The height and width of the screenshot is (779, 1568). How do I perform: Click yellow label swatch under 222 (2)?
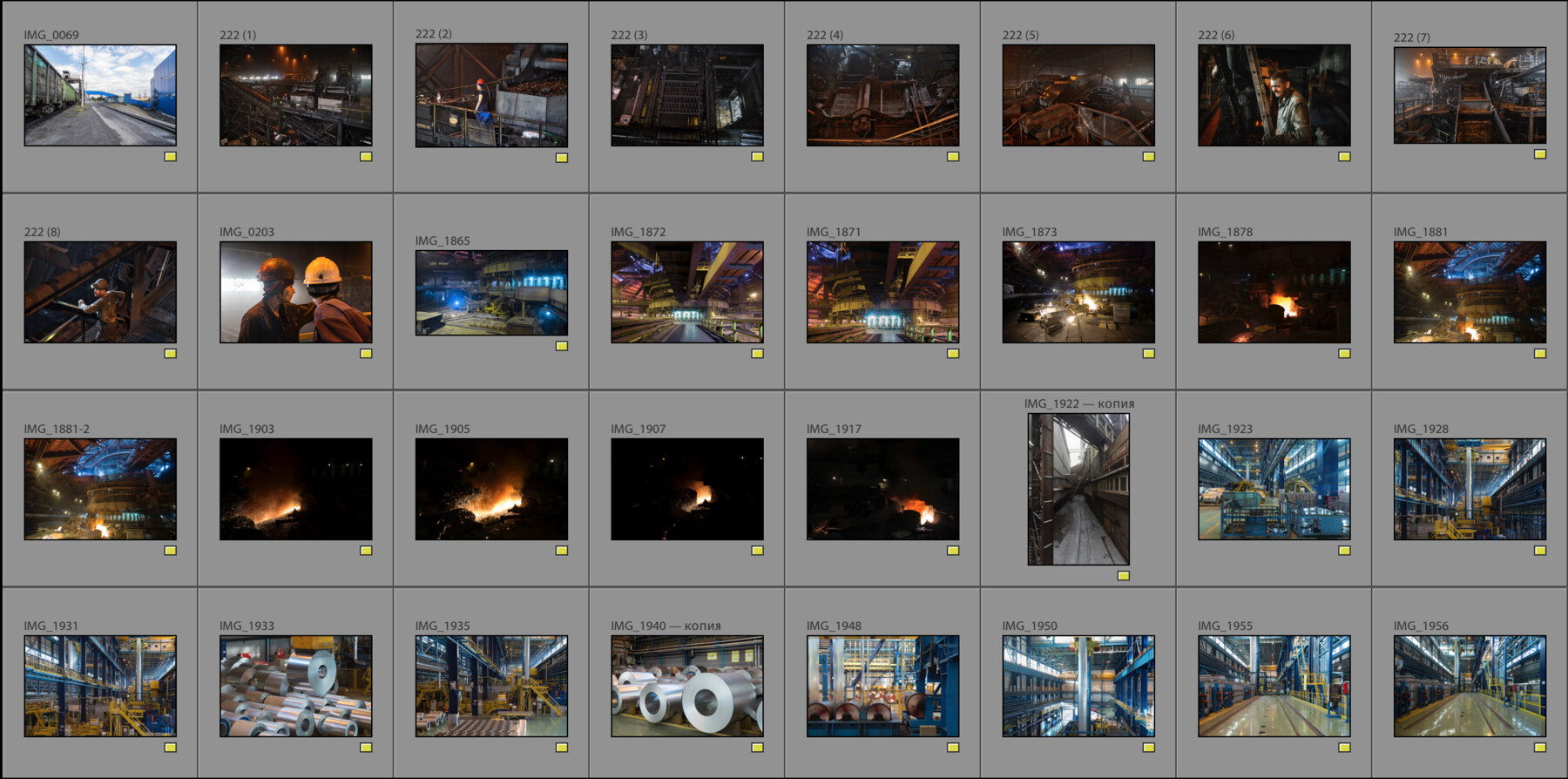562,158
